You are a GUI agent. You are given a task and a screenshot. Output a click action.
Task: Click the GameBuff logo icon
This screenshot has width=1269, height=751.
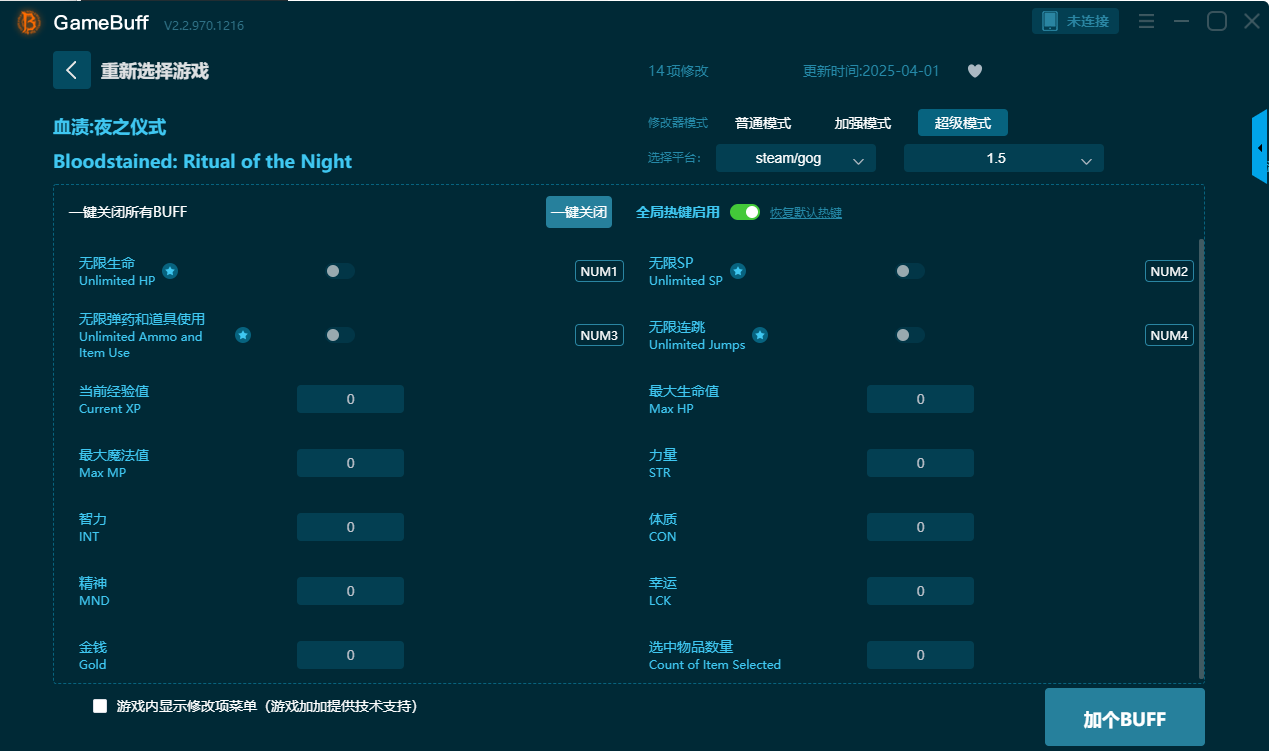coord(29,23)
